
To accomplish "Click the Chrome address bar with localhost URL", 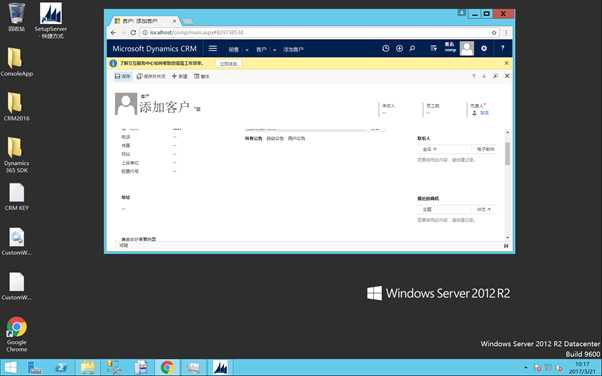I will point(315,33).
